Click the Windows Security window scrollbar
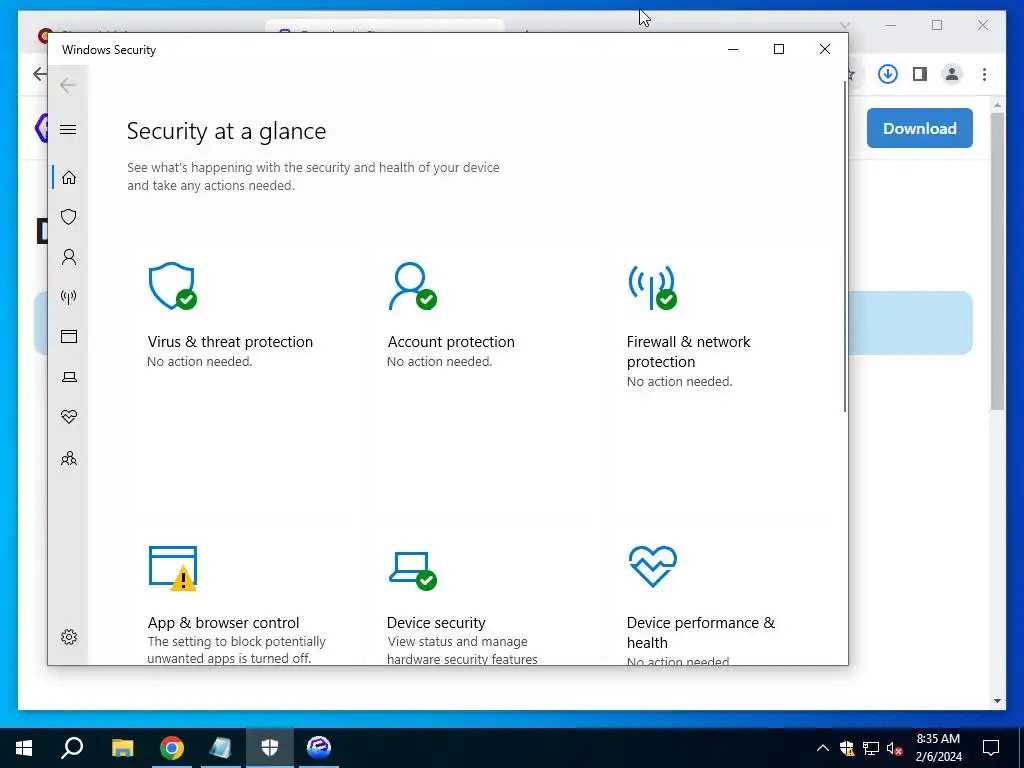This screenshot has width=1024, height=768. pyautogui.click(x=844, y=246)
